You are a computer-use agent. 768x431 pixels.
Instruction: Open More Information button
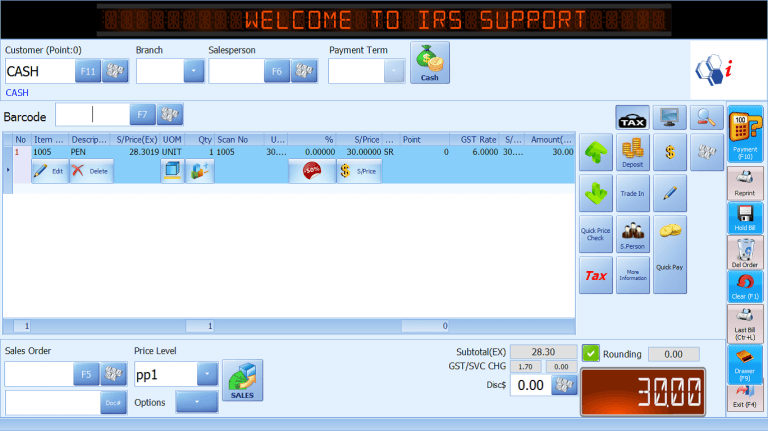coord(633,276)
